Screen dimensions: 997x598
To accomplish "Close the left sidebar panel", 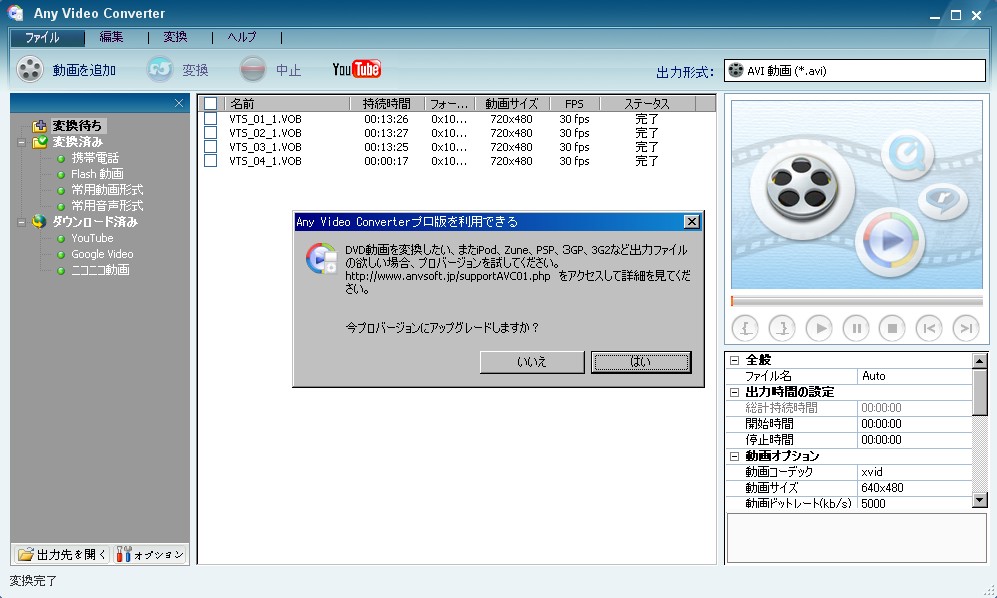I will pos(179,103).
